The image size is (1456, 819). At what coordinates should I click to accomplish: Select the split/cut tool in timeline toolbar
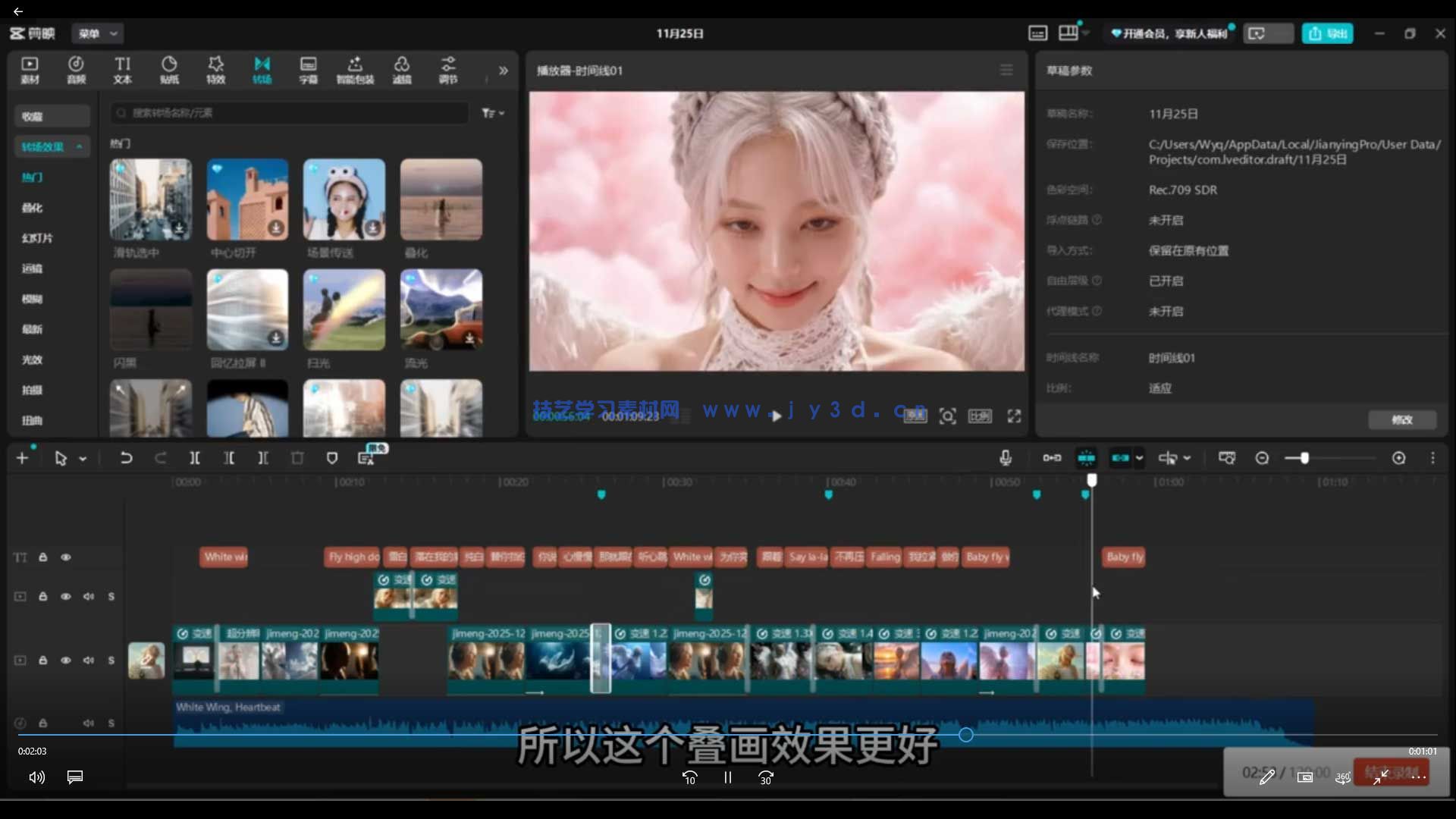[x=195, y=458]
